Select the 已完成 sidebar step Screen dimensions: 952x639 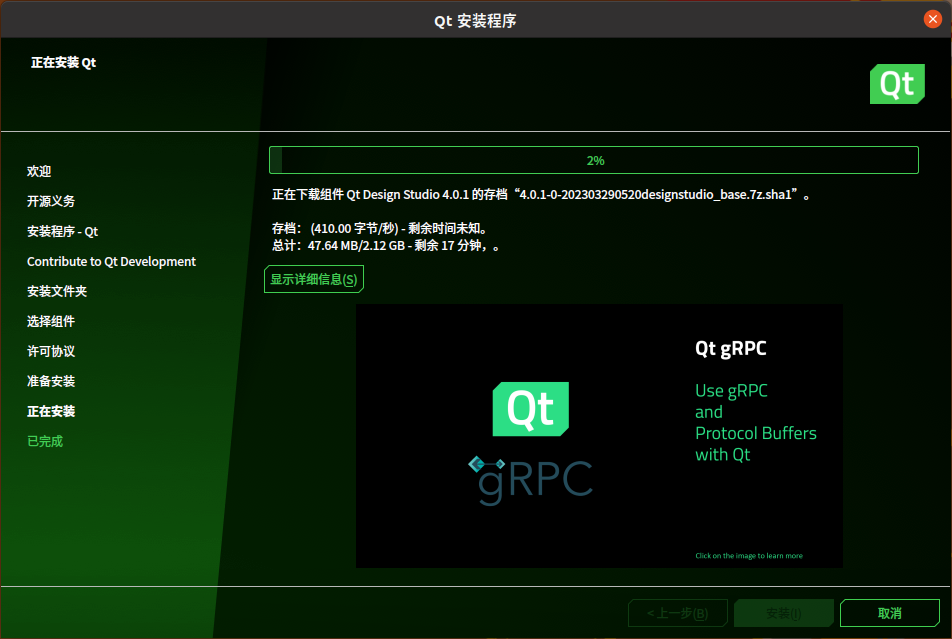(x=45, y=441)
